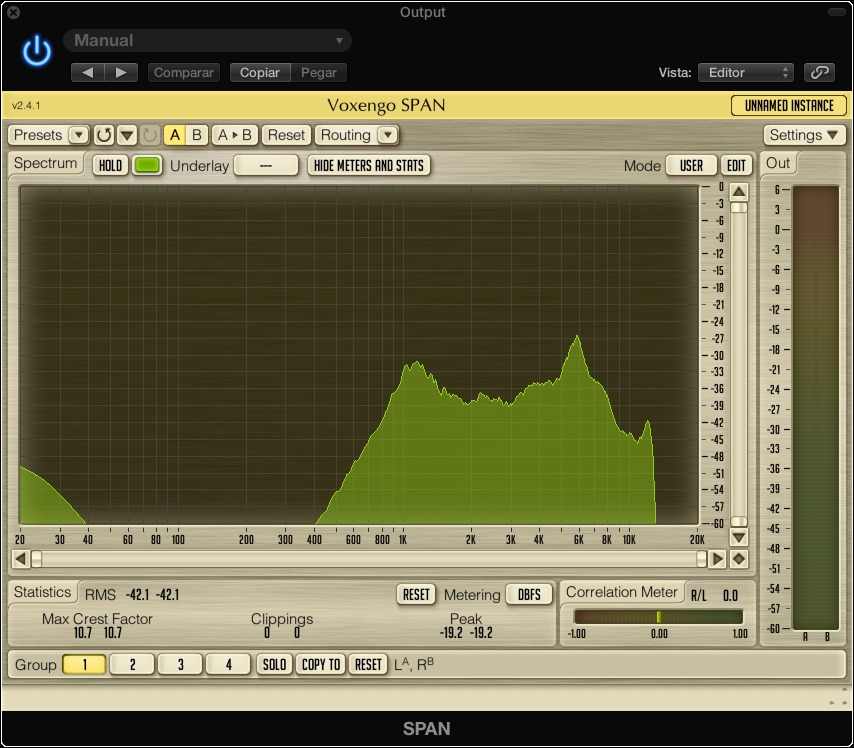
Task: Click the horizontal frequency scrollbar track
Action: [370, 559]
